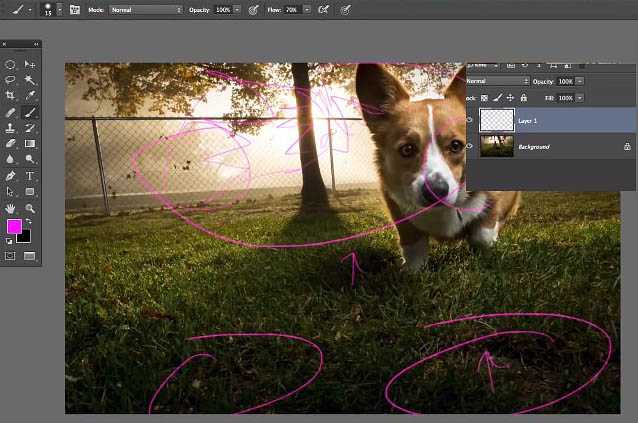Choose the Move tool
Image resolution: width=638 pixels, height=423 pixels.
pyautogui.click(x=30, y=64)
